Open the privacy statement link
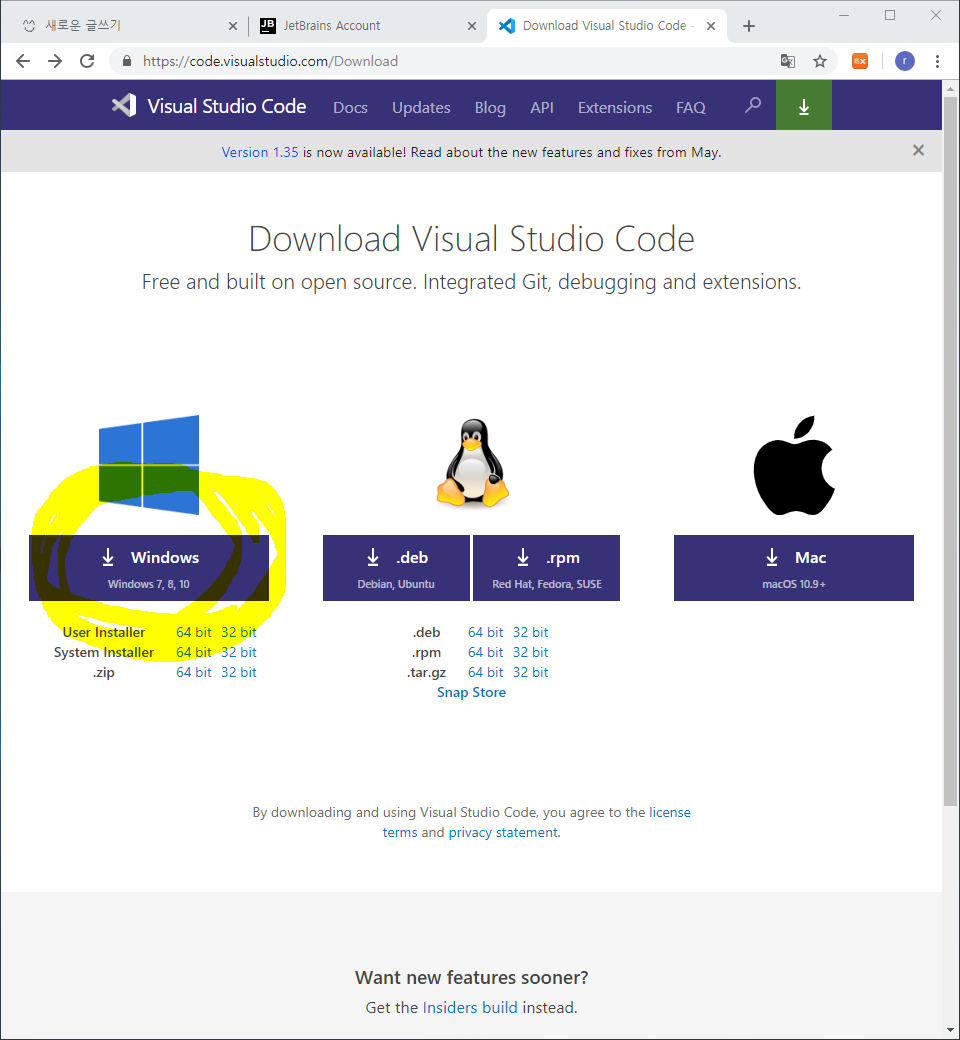The height and width of the screenshot is (1040, 960). click(503, 832)
